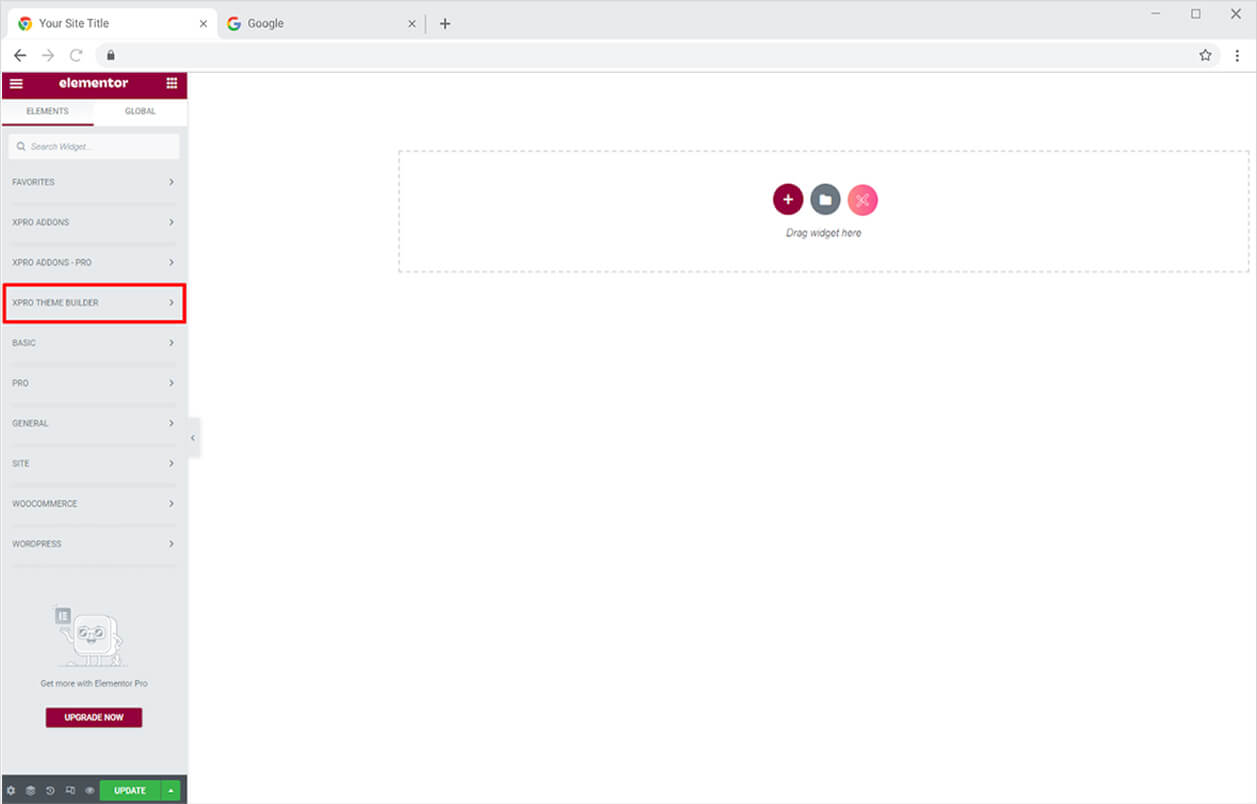This screenshot has height=804, width=1257.
Task: Toggle preview changes eye icon
Action: point(89,790)
